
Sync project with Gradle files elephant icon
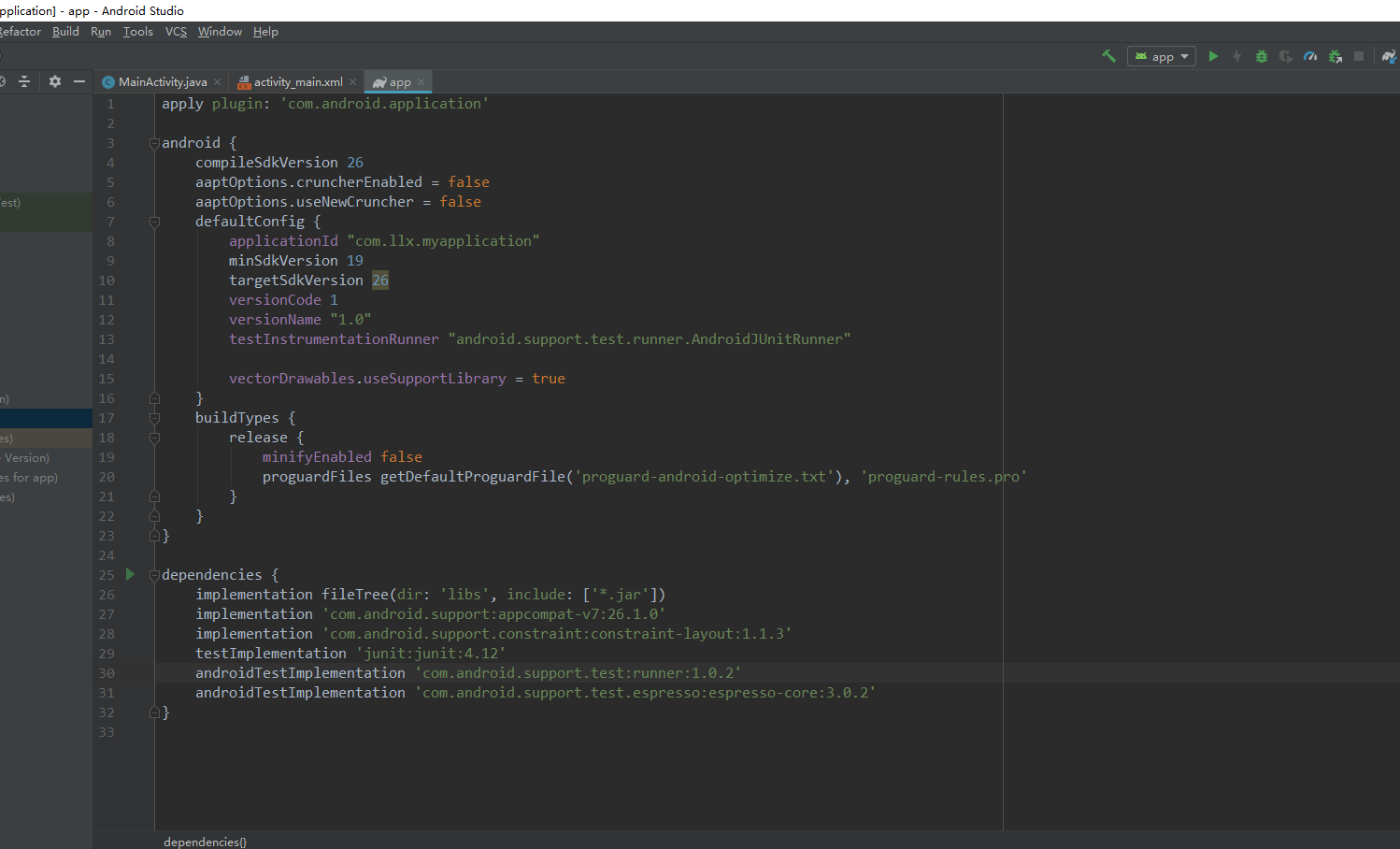tap(1389, 56)
